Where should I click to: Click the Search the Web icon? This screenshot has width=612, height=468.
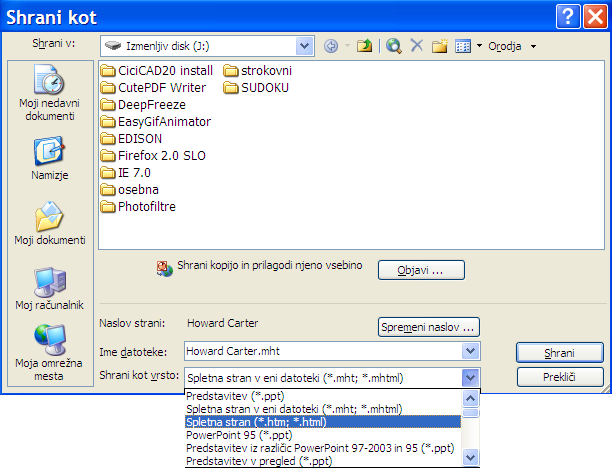393,46
